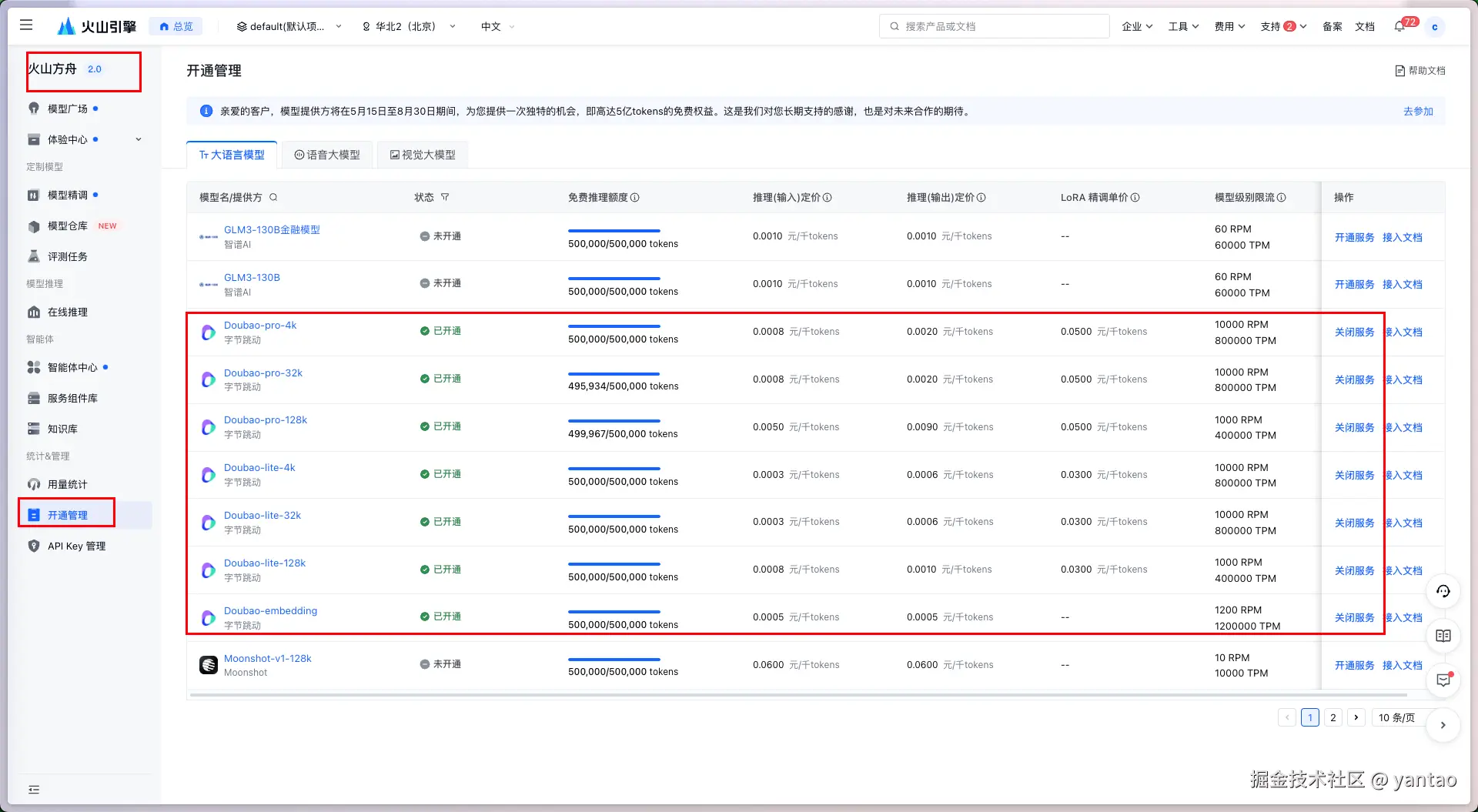
Task: Show info for 模型级别限流 column
Action: (x=1282, y=198)
